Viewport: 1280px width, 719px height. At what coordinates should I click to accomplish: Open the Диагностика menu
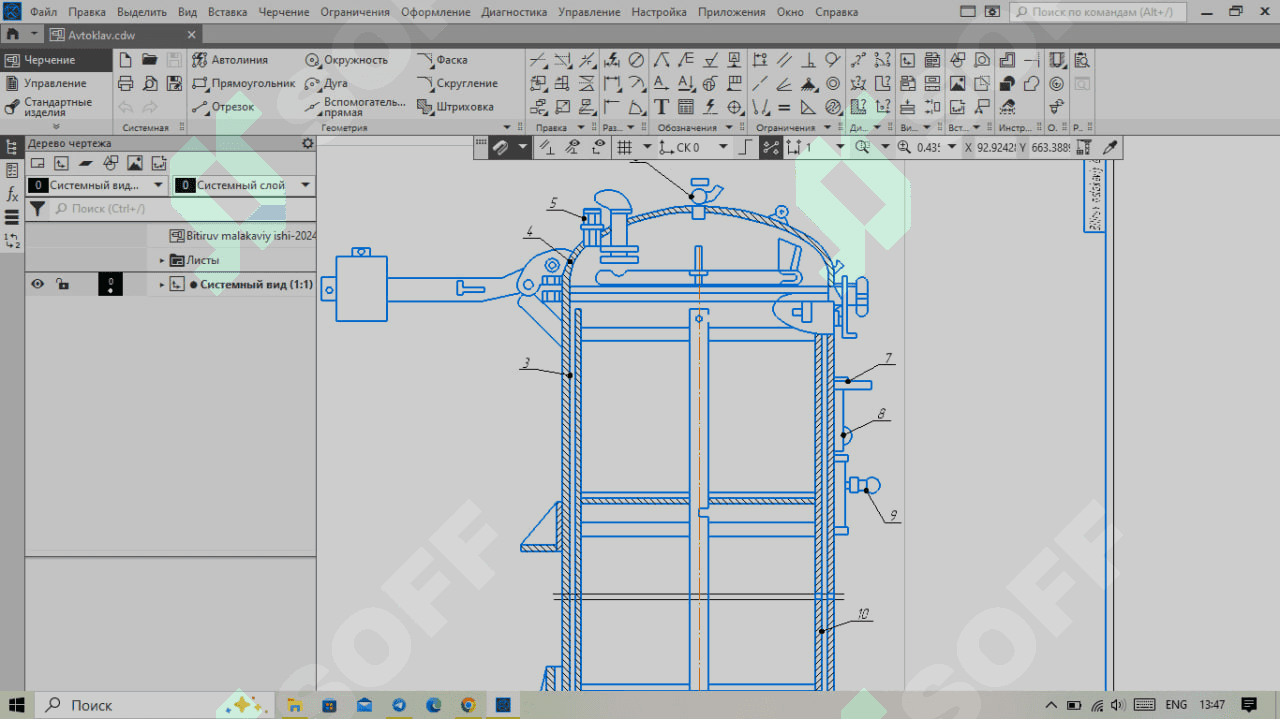[514, 12]
